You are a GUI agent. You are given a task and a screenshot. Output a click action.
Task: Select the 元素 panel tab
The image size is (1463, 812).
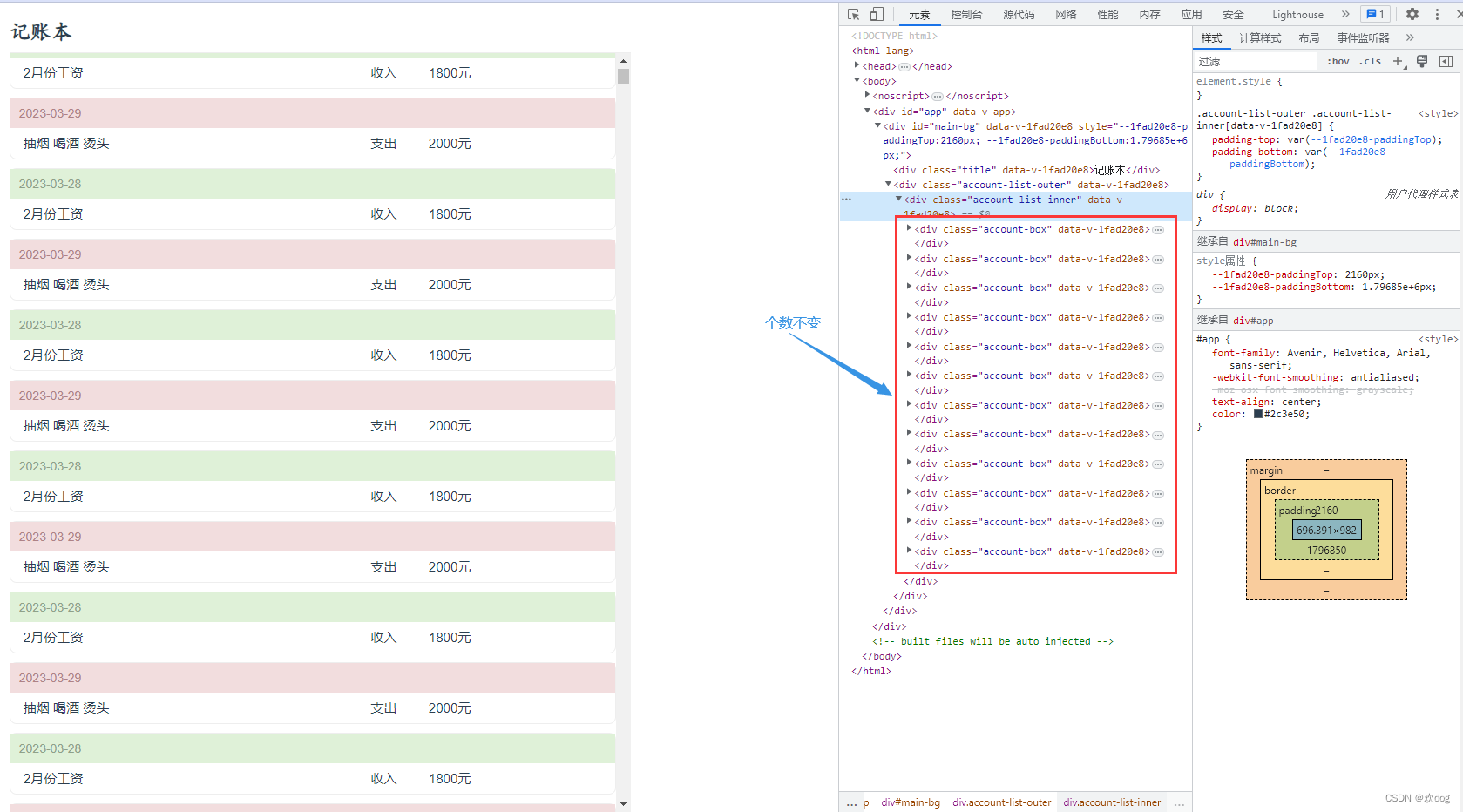919,14
